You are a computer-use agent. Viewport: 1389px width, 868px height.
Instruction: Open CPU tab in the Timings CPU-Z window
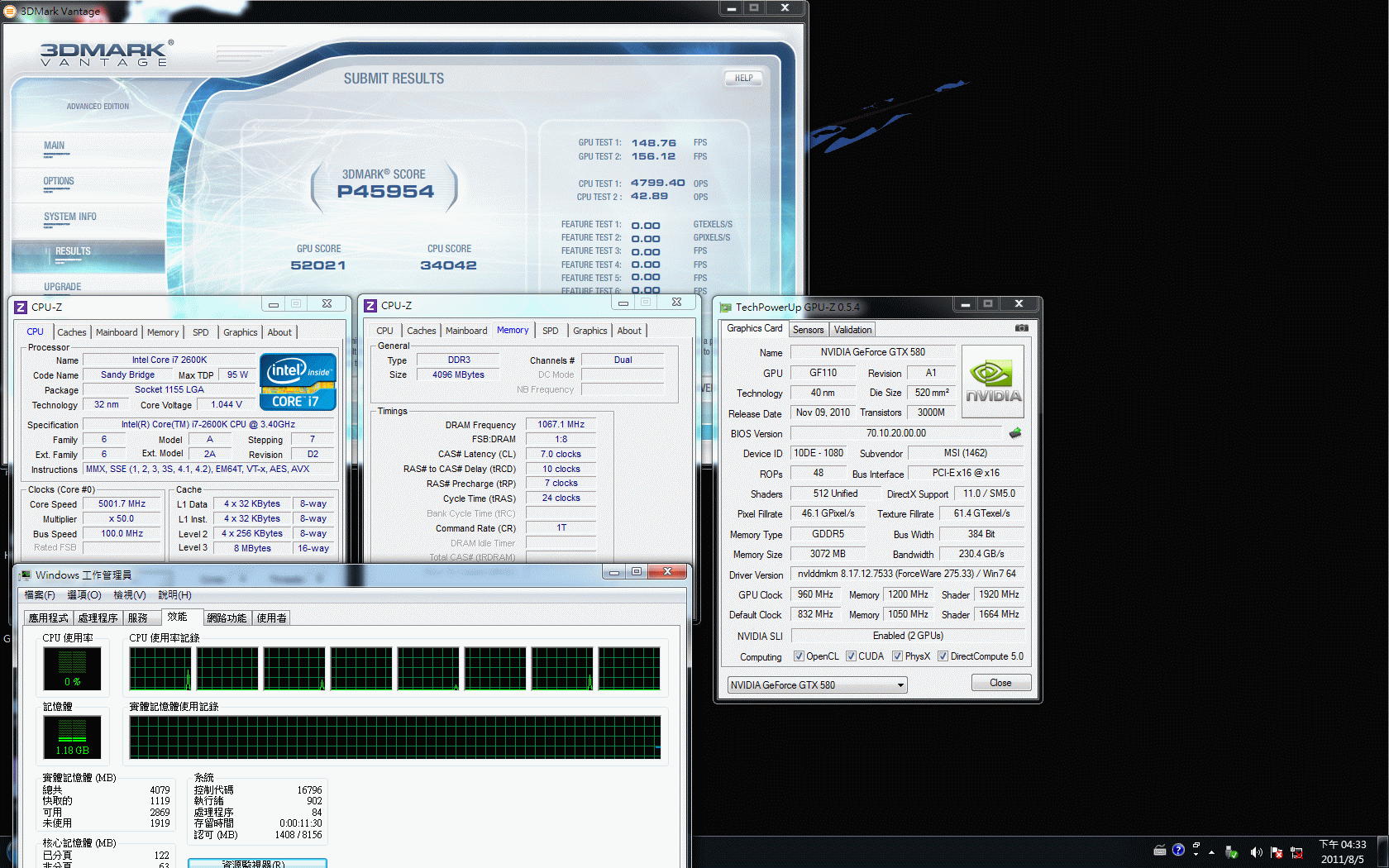coord(385,331)
